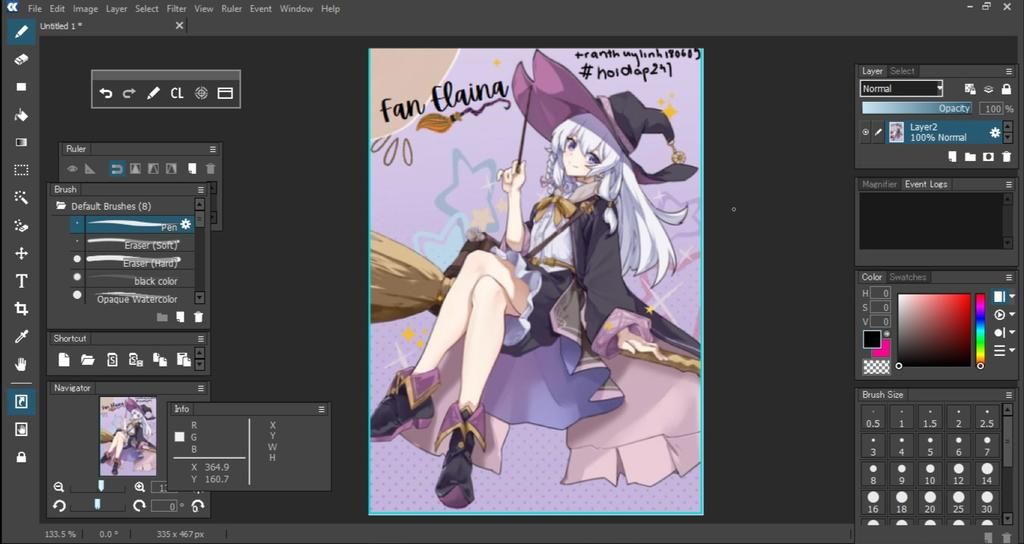
Task: Select the Move tool
Action: (21, 253)
